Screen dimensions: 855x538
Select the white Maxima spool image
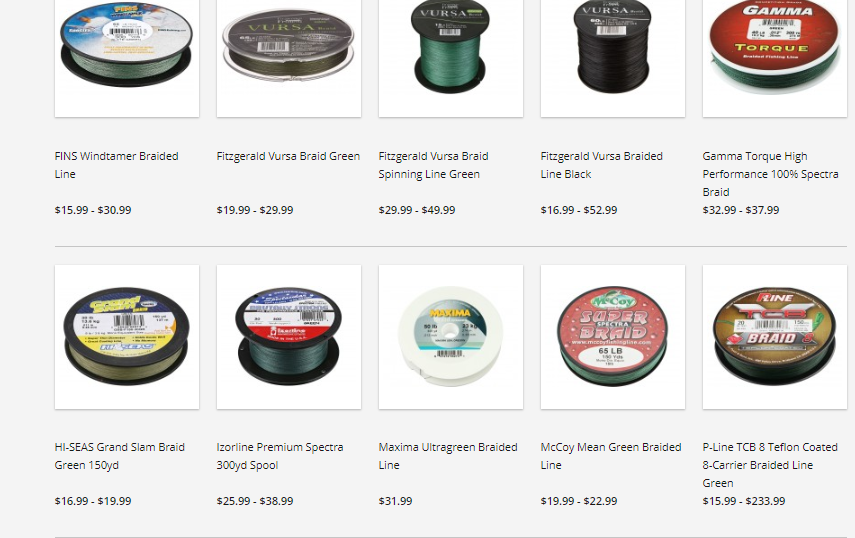[451, 337]
